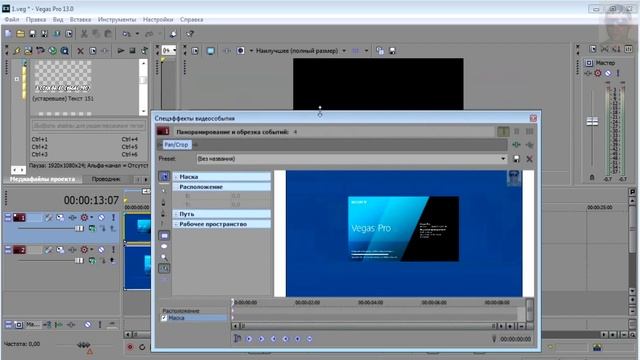Select Расположение keyframe row
The width and height of the screenshot is (640, 360).
pos(194,311)
